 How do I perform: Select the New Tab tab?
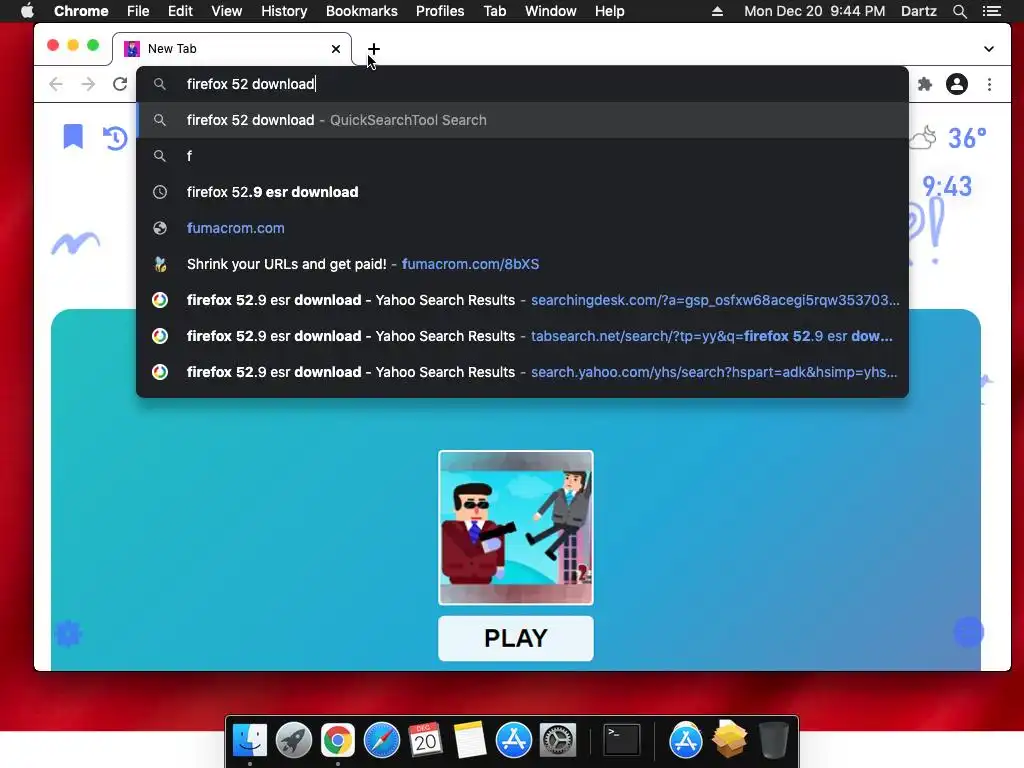(232, 49)
